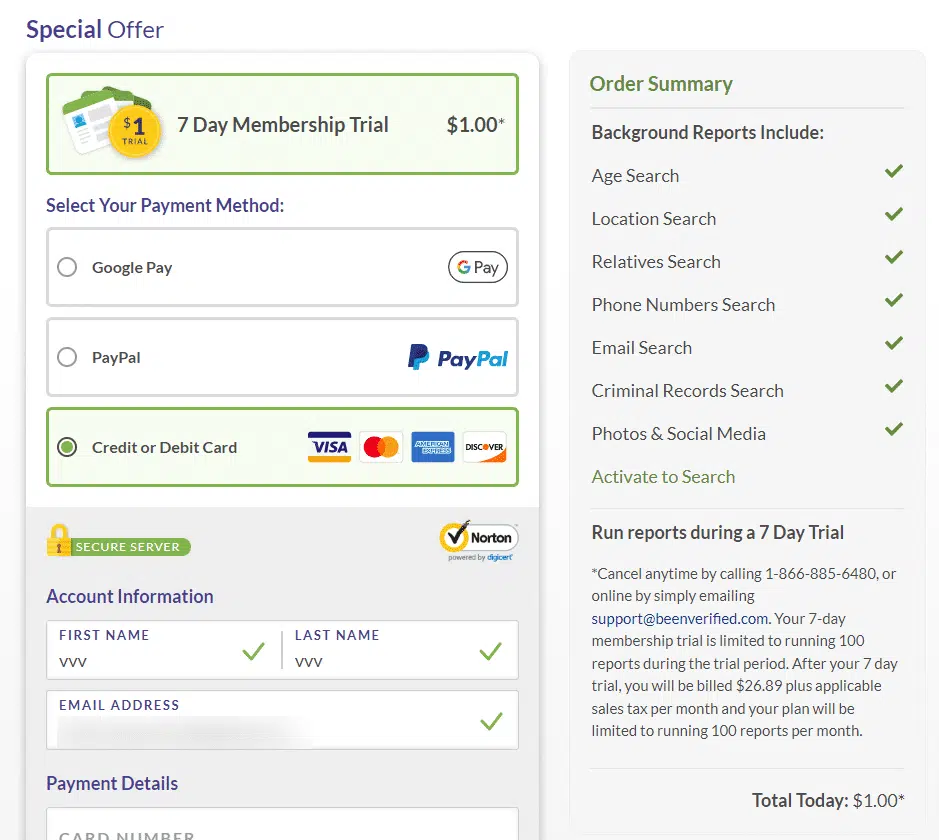Image resolution: width=939 pixels, height=840 pixels.
Task: Click the PayPal logo
Action: (458, 357)
